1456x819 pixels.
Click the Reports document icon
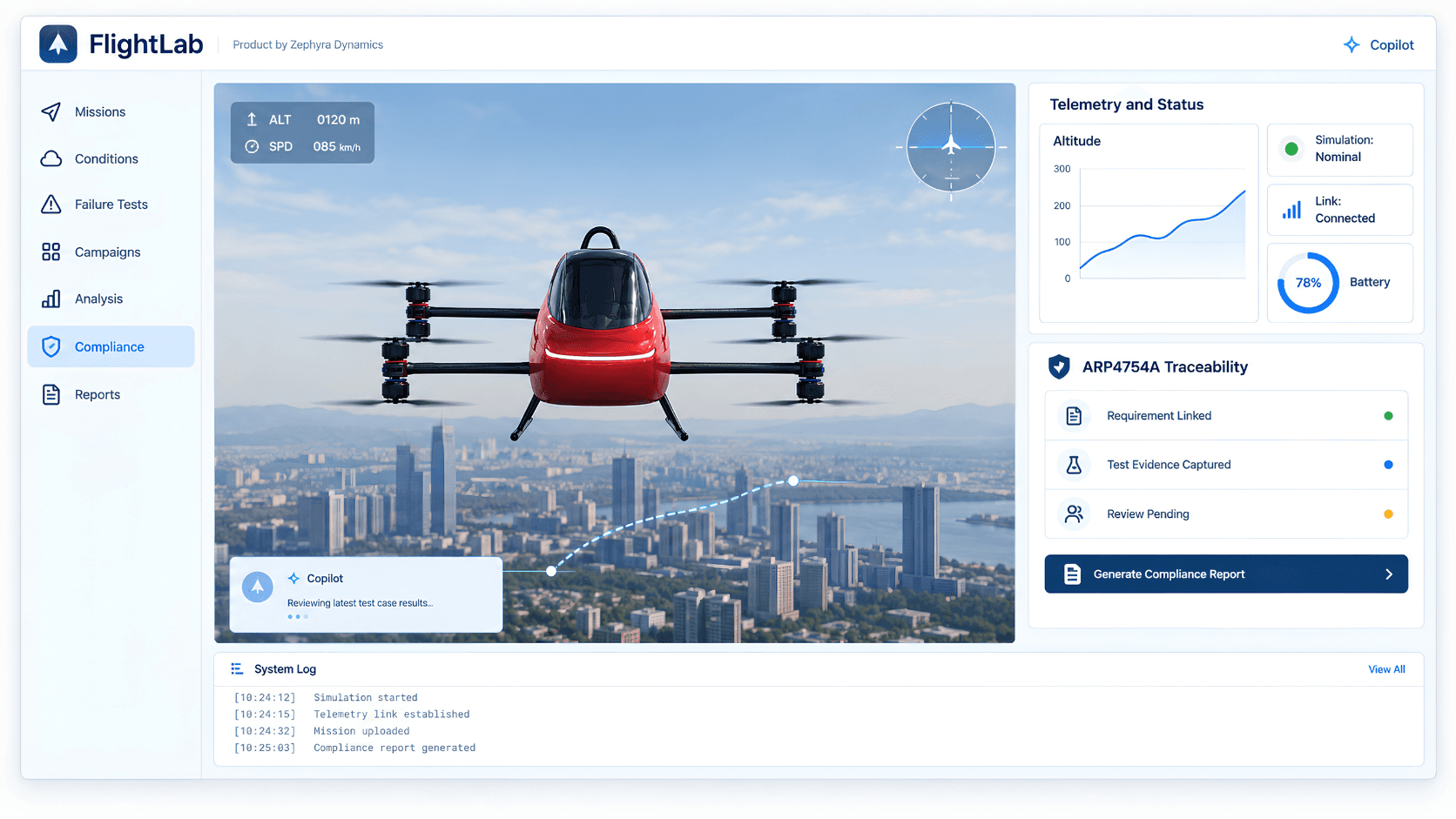pos(51,394)
